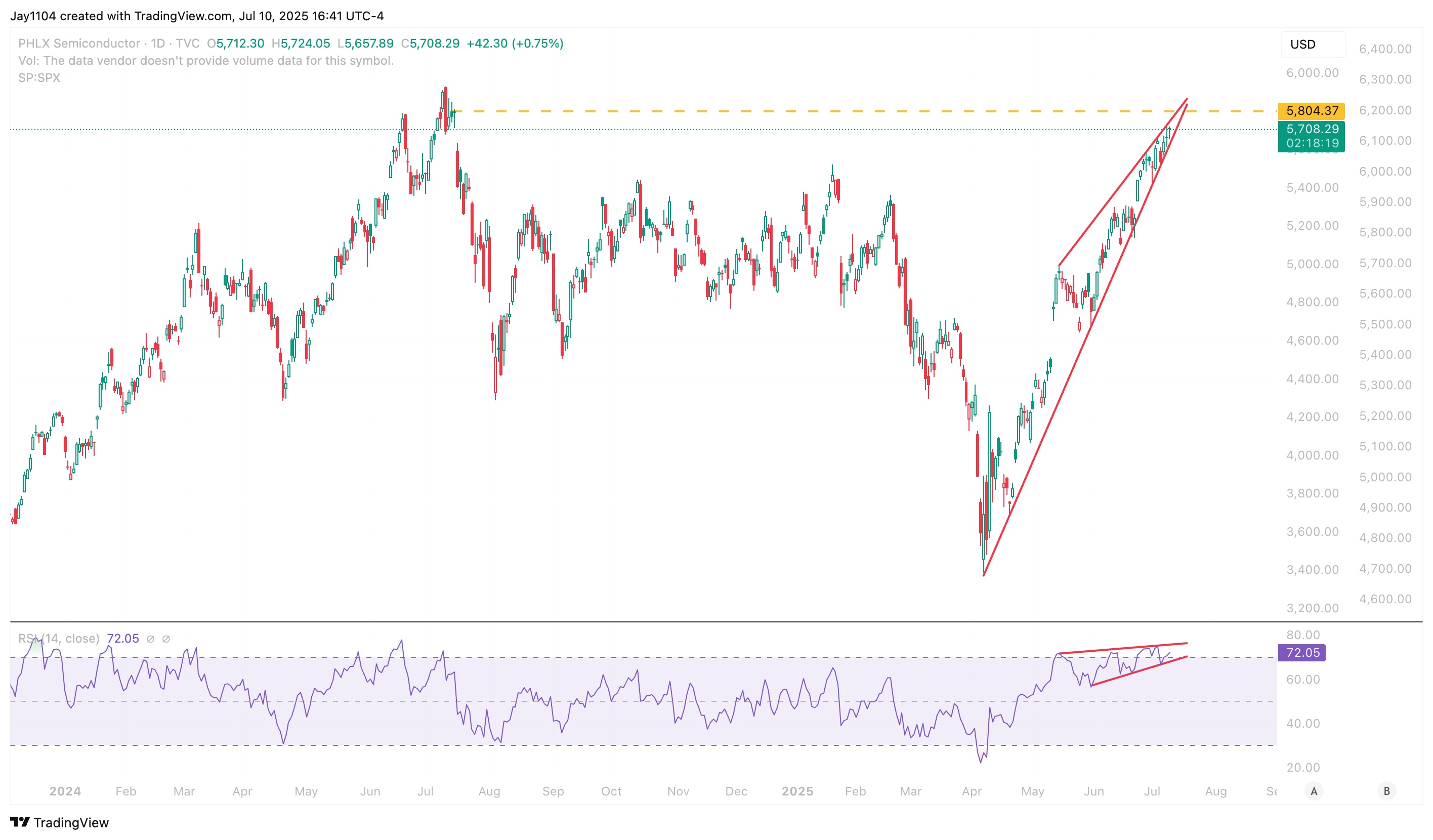The width and height of the screenshot is (1433, 840).
Task: Click the 'B' scale button
Action: [x=1386, y=790]
